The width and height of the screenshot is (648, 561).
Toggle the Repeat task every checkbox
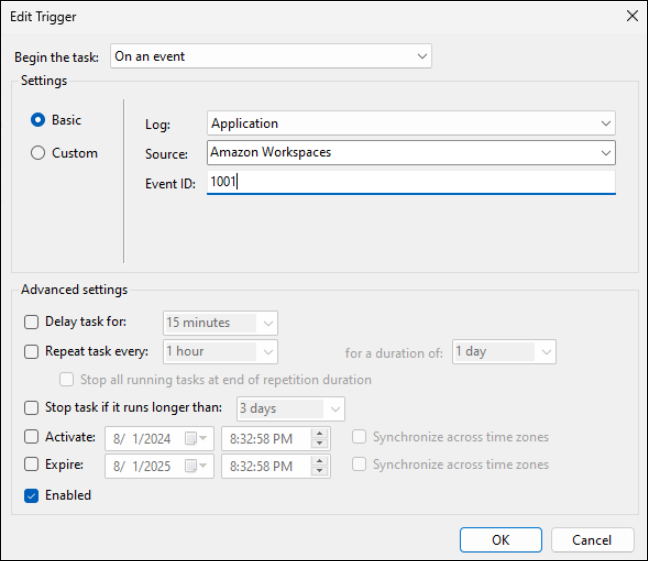31,351
